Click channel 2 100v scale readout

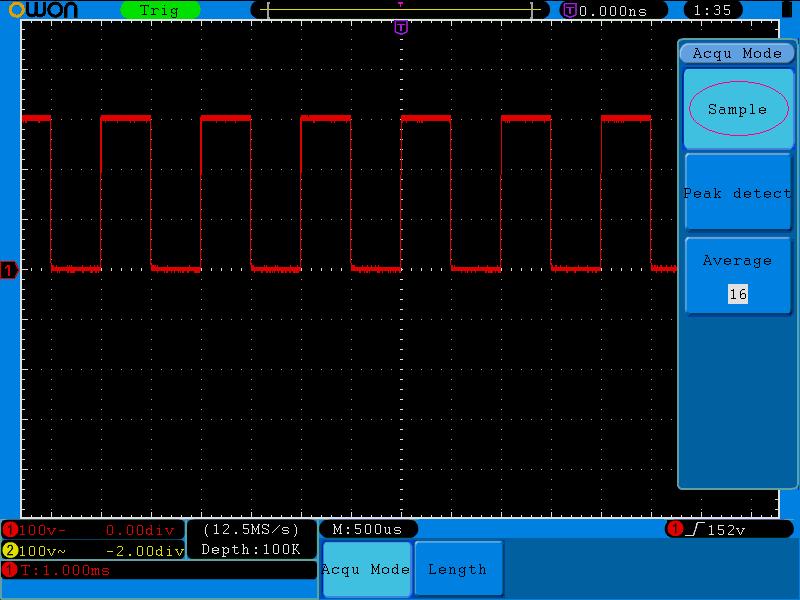click(x=42, y=551)
